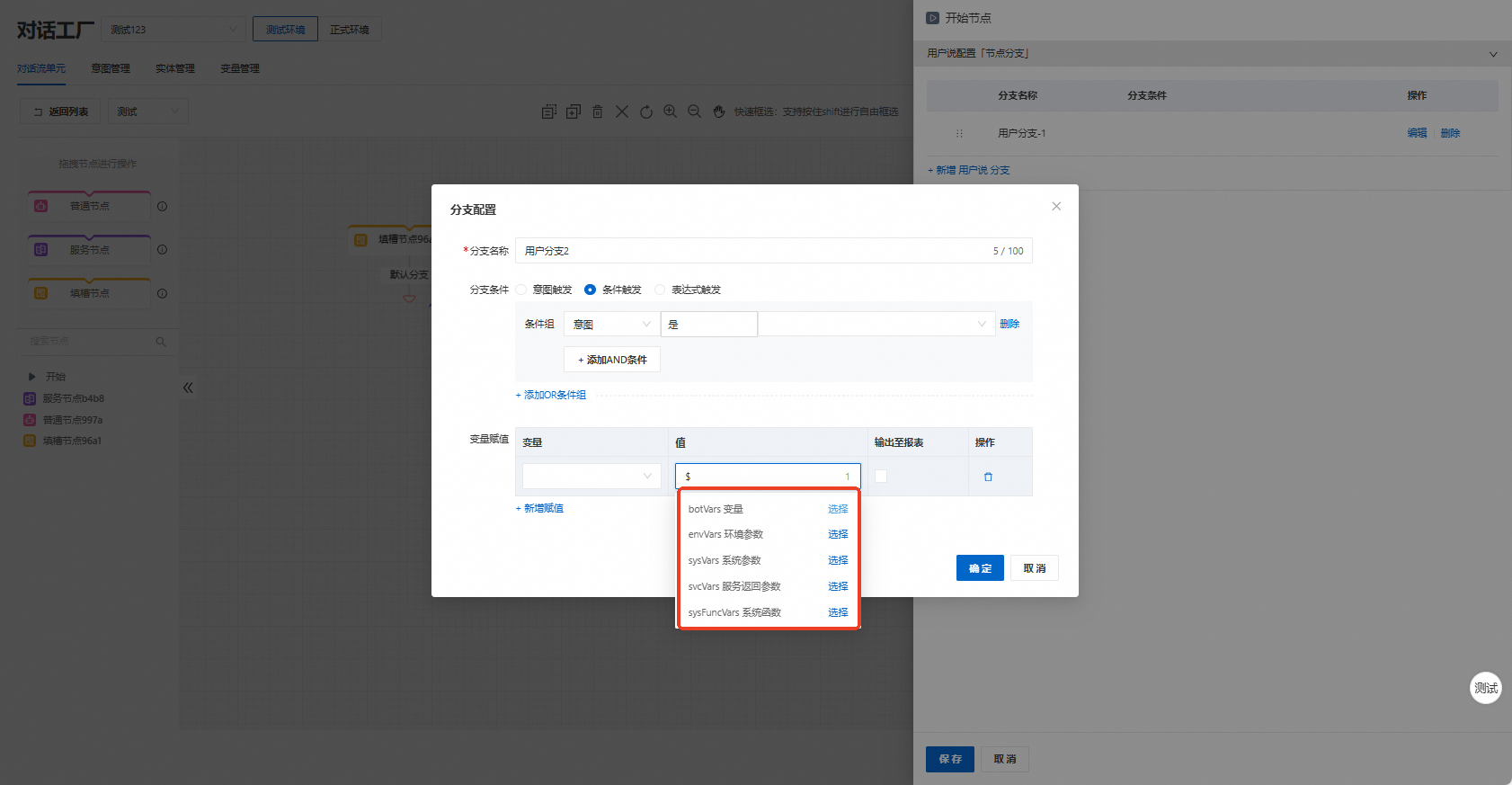
Task: Click the copy nodes toolbar icon
Action: (548, 112)
